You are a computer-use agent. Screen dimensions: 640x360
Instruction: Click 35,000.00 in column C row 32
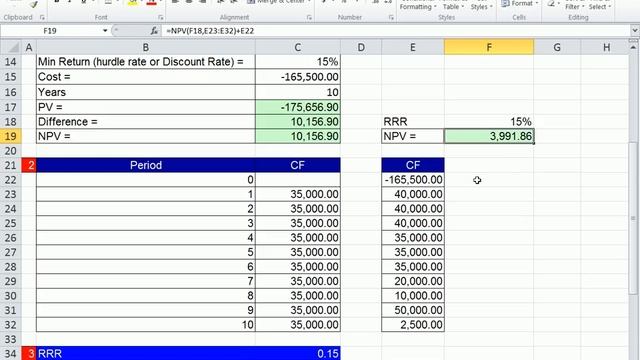point(298,324)
